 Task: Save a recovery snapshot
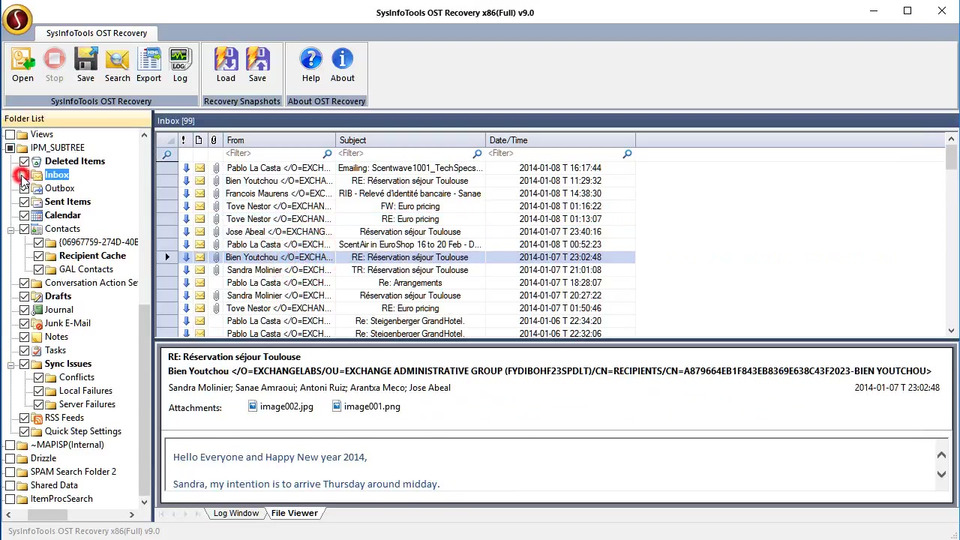coord(258,65)
